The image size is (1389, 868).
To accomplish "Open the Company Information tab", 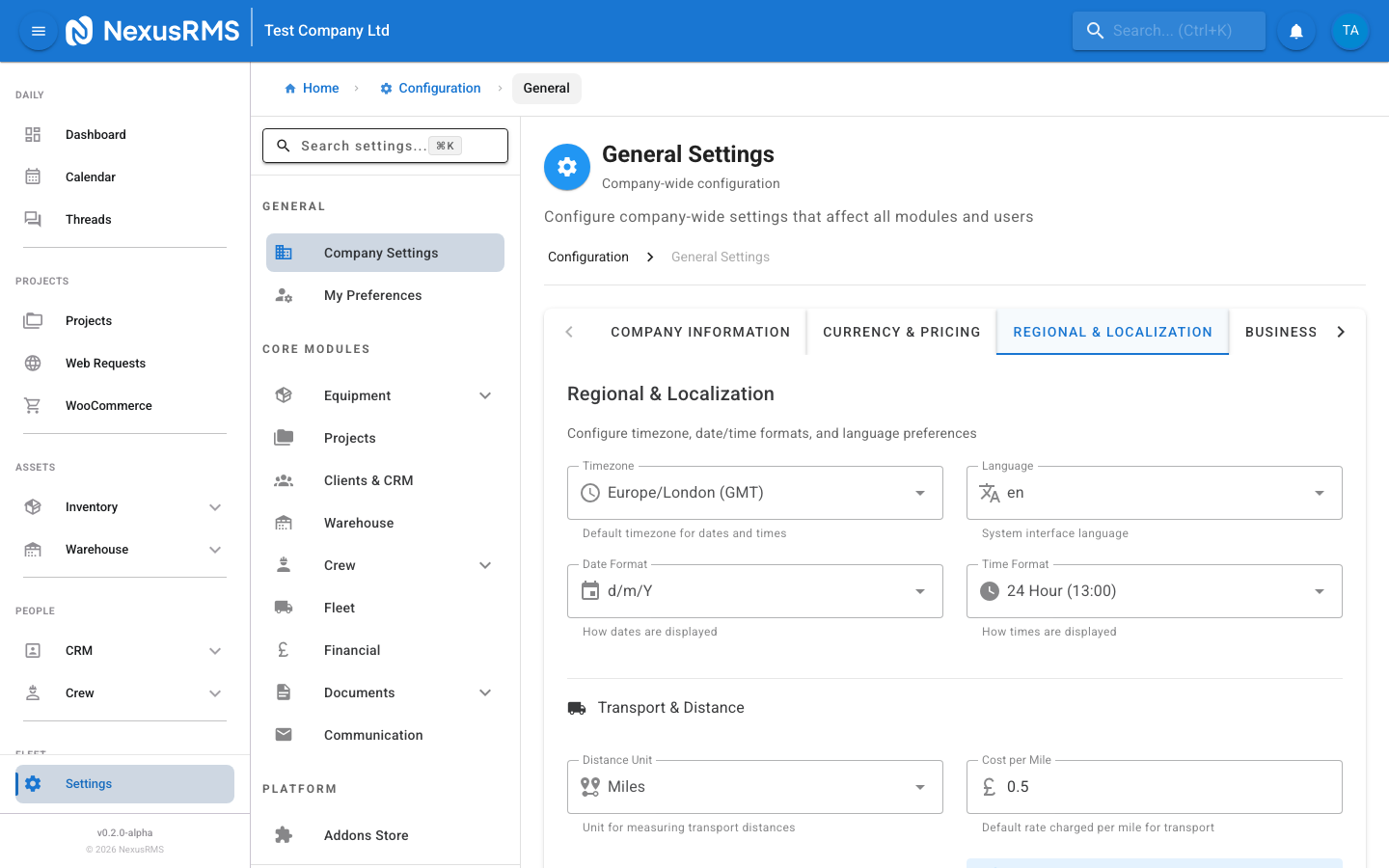I will coord(700,331).
